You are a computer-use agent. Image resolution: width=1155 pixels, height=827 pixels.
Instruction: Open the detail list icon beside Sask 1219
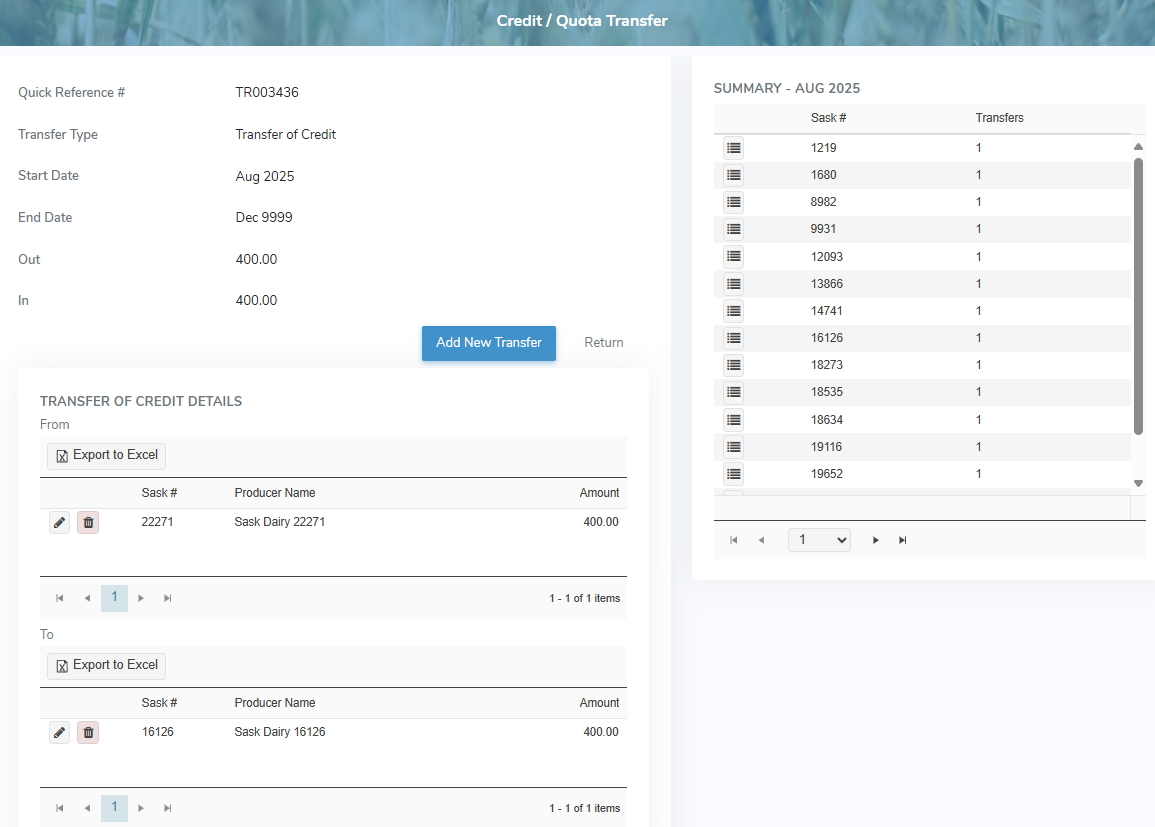pos(733,147)
